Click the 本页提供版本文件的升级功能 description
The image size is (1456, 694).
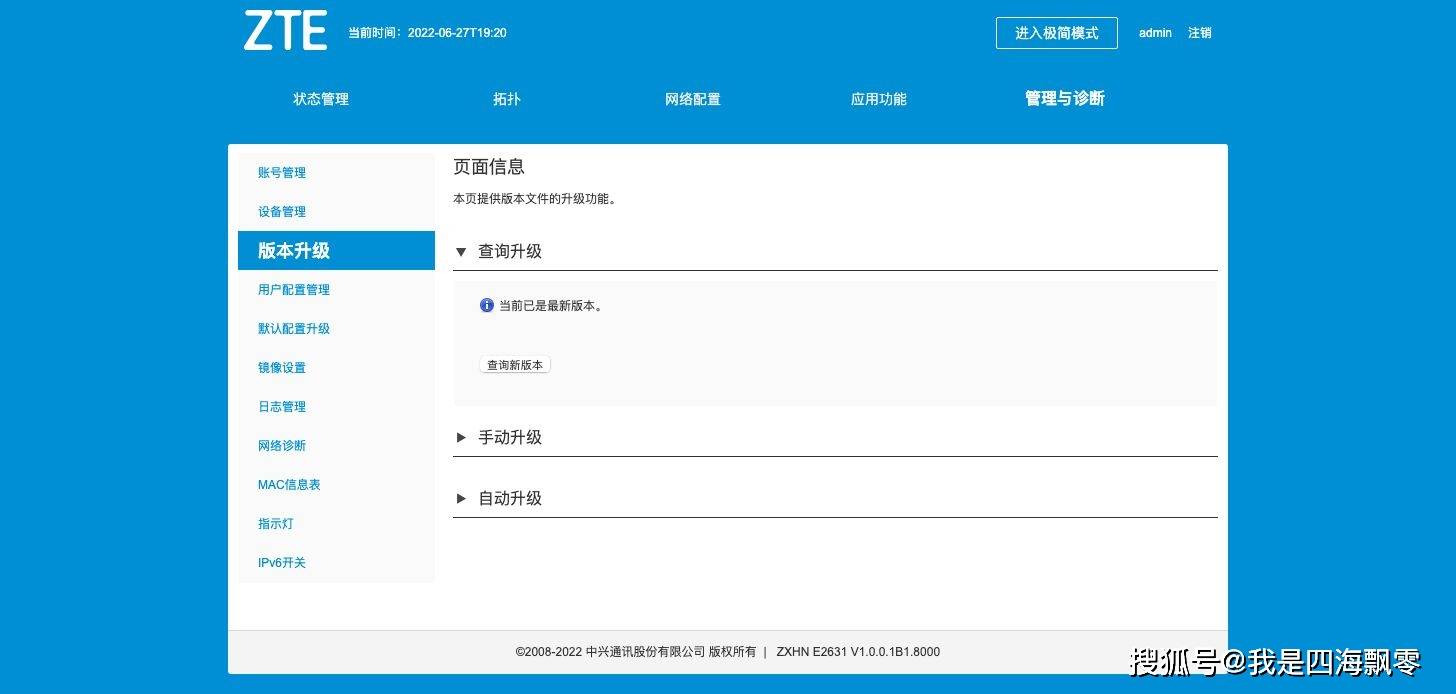535,199
